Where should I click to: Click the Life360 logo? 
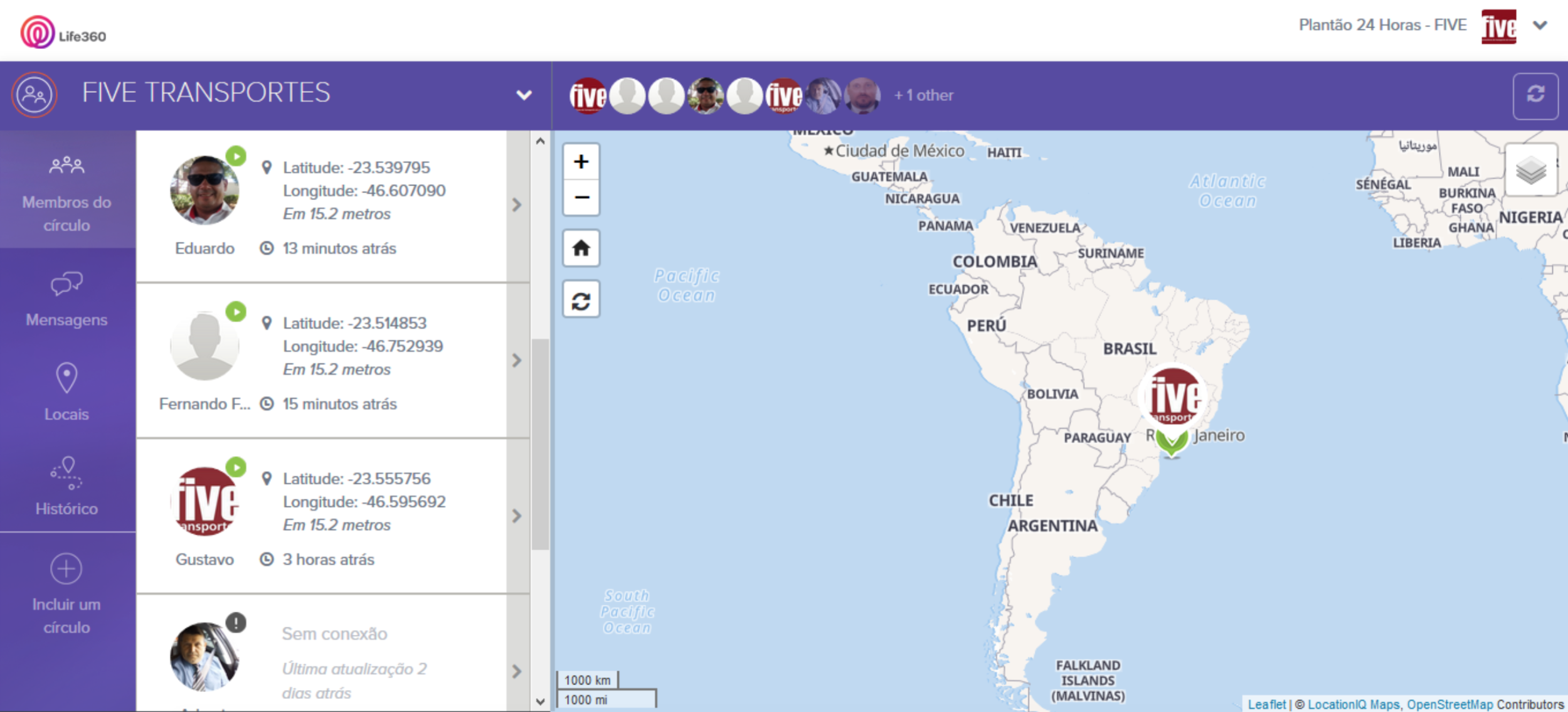(63, 33)
